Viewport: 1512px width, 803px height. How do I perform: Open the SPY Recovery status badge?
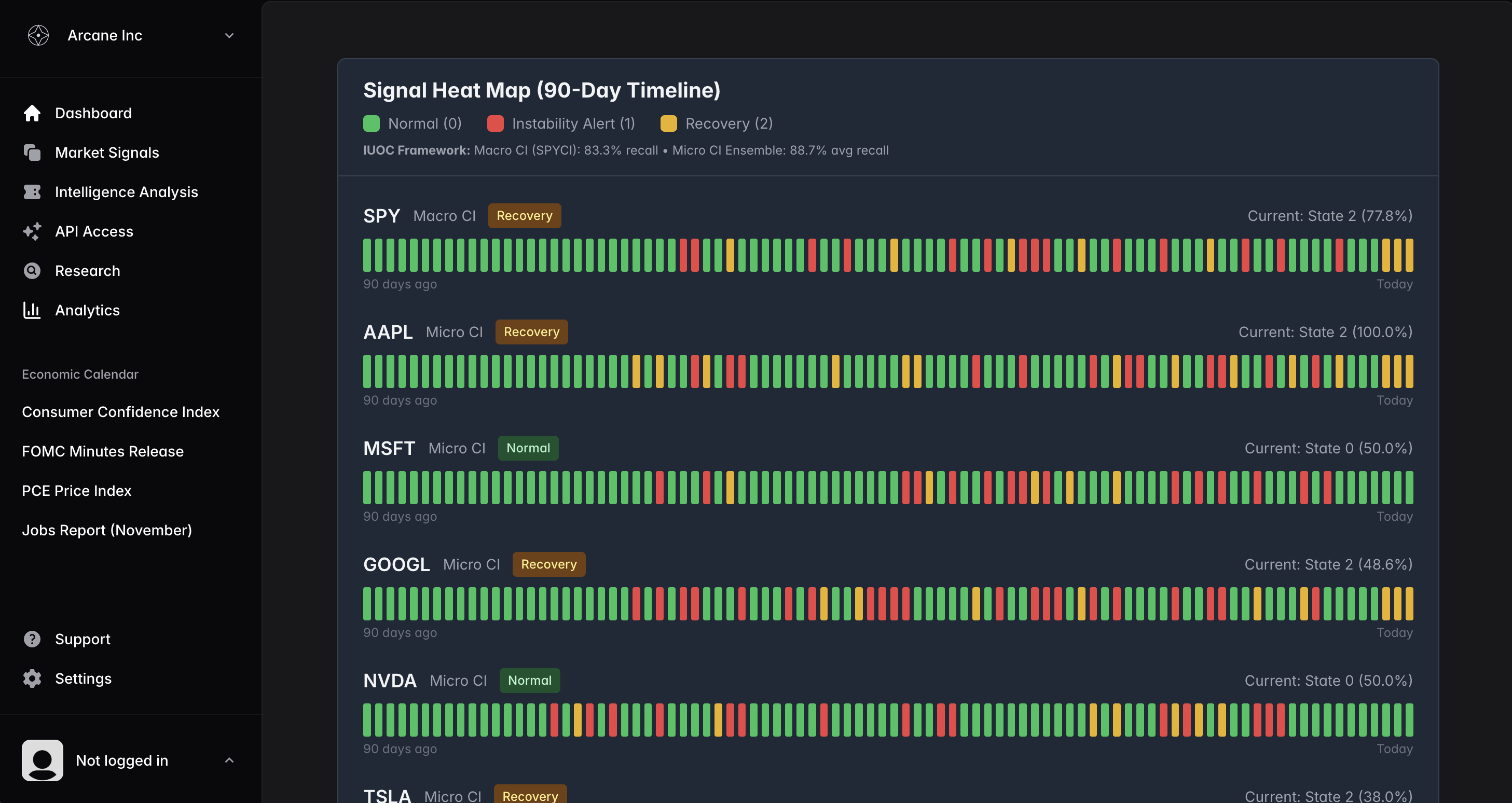click(524, 215)
